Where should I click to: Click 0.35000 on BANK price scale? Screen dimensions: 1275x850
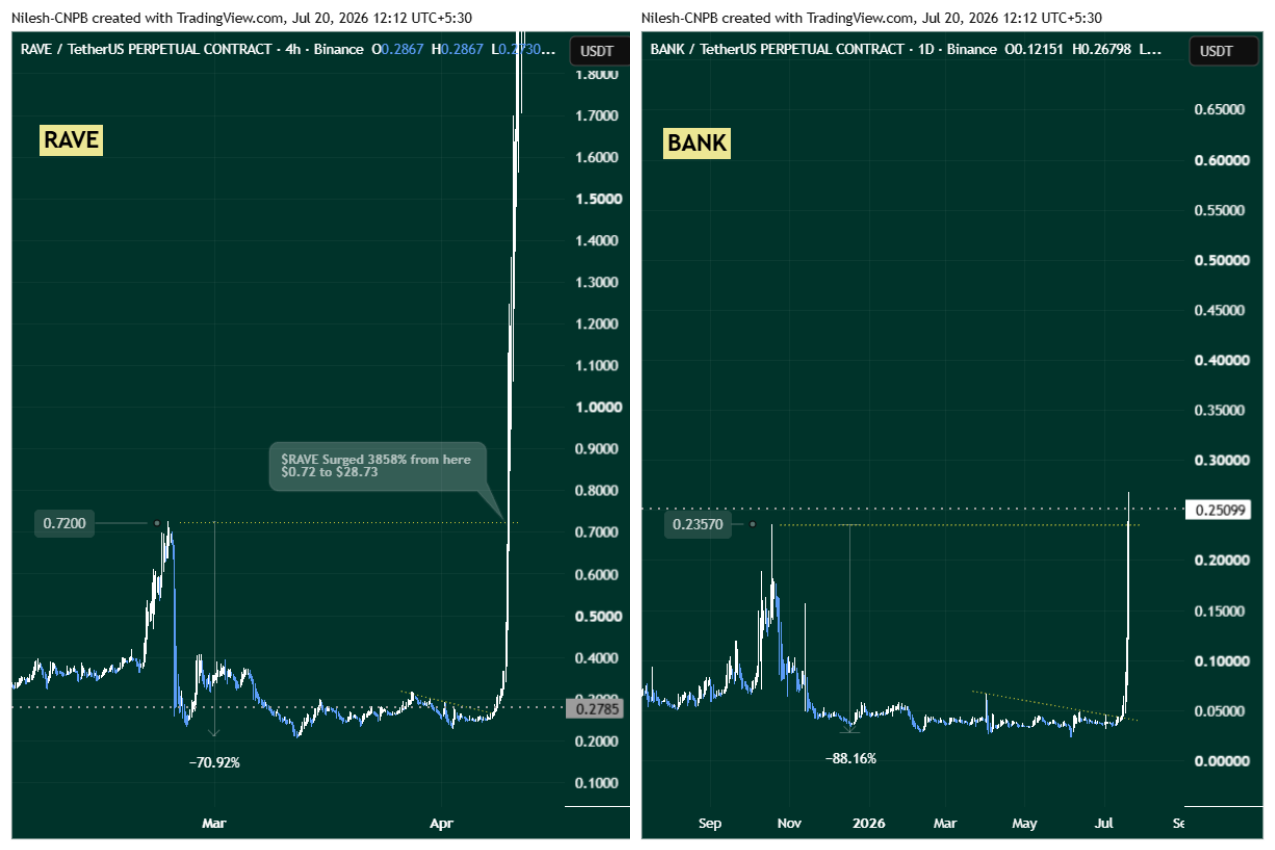point(1220,410)
